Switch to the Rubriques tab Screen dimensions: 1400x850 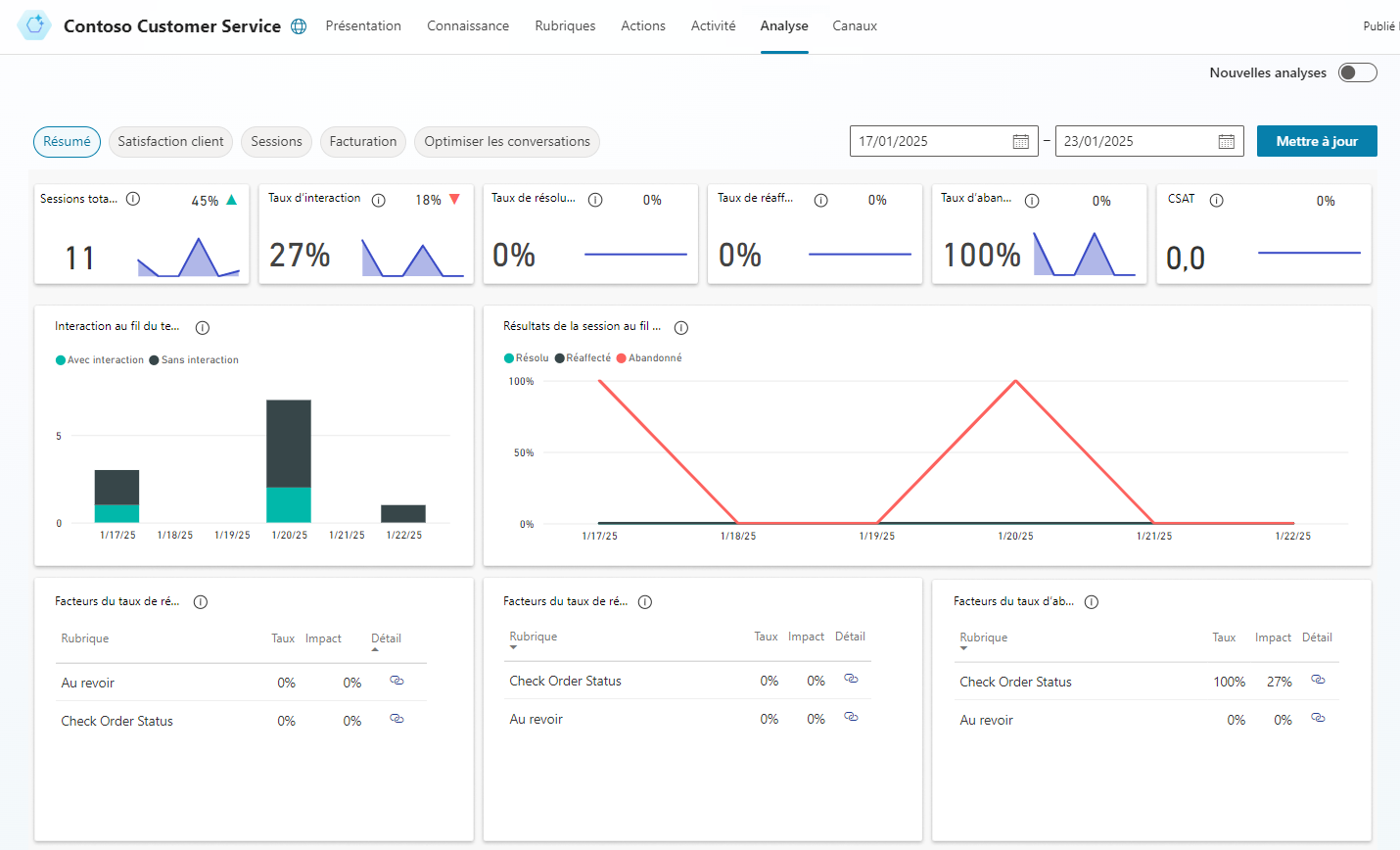click(565, 26)
